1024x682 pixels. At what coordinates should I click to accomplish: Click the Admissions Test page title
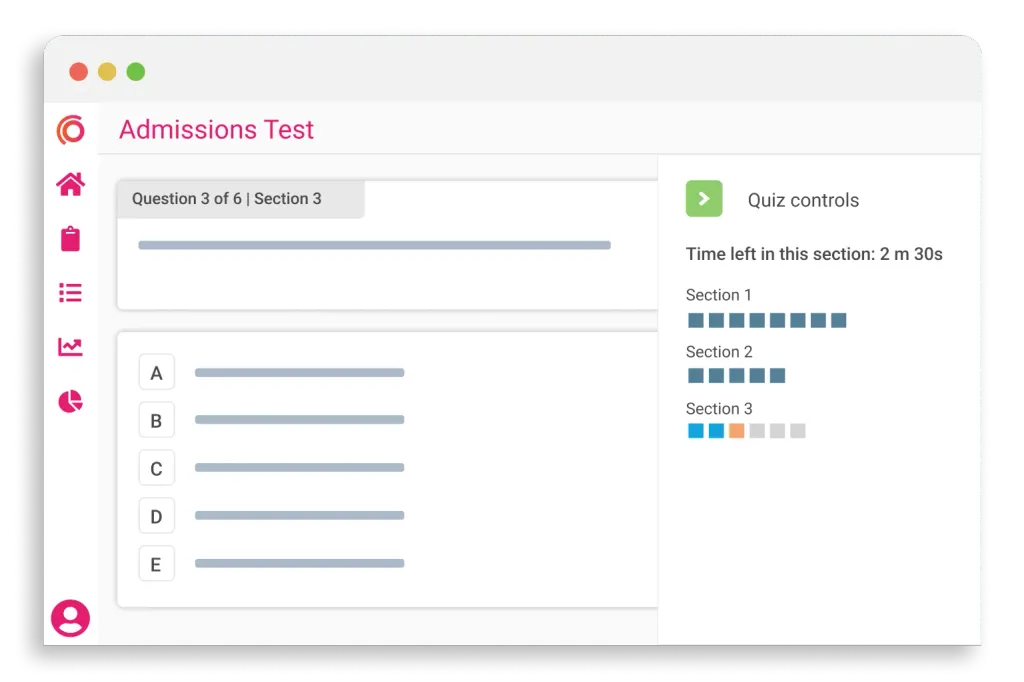[x=216, y=130]
